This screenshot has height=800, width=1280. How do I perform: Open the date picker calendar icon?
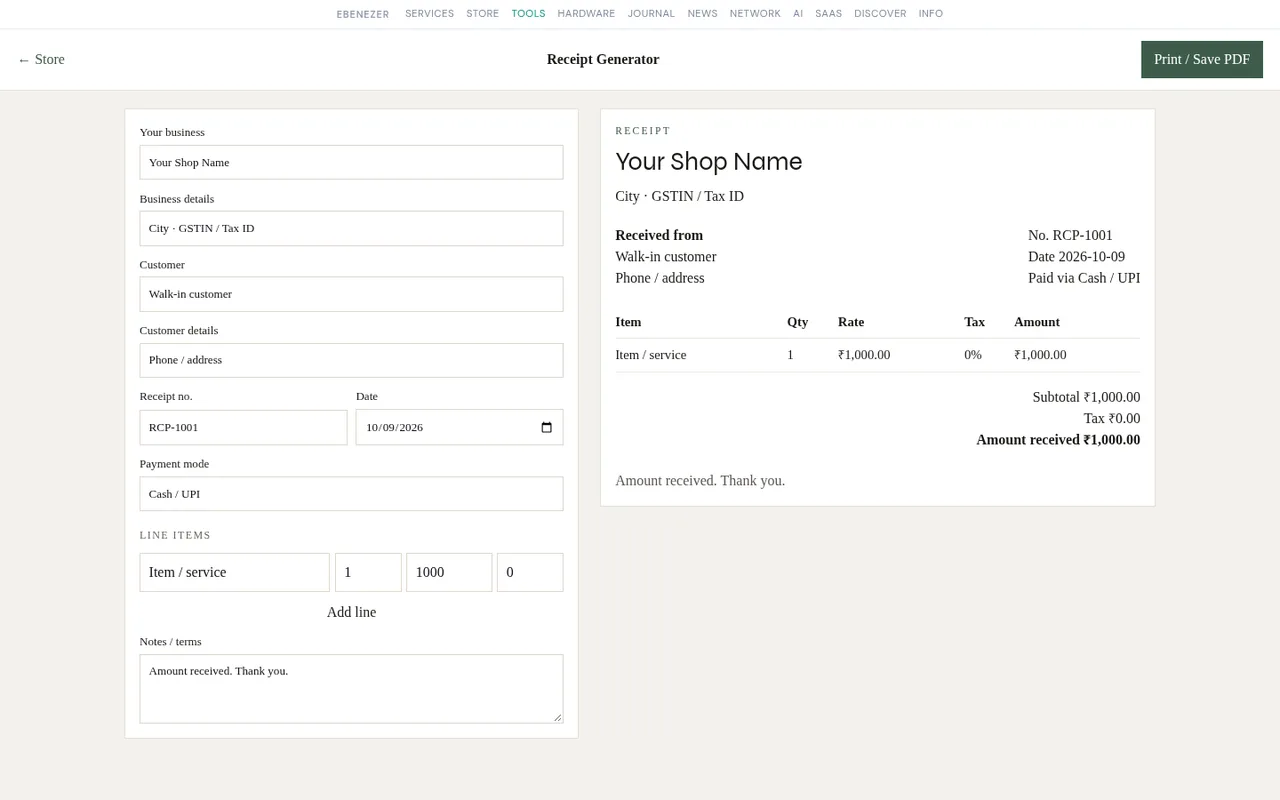(x=546, y=428)
